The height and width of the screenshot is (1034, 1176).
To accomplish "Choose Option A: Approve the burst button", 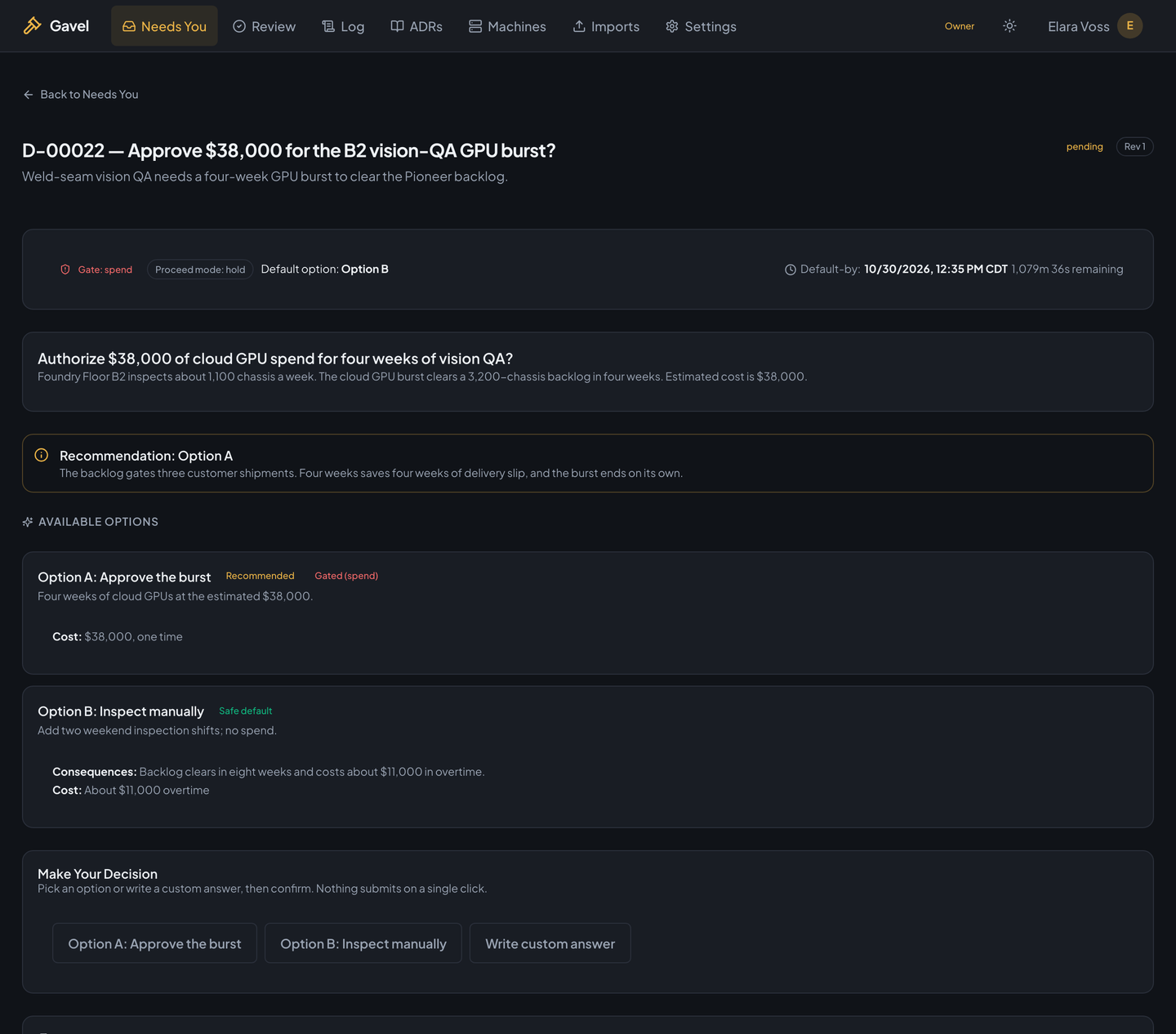I will point(154,943).
